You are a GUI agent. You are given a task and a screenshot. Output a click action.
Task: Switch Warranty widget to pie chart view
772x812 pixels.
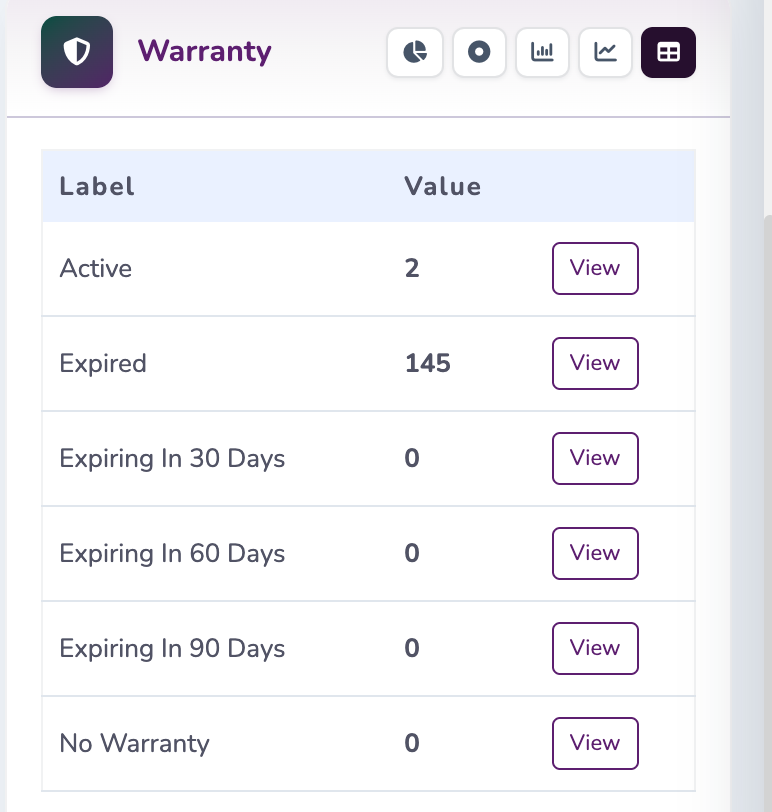[x=415, y=52]
